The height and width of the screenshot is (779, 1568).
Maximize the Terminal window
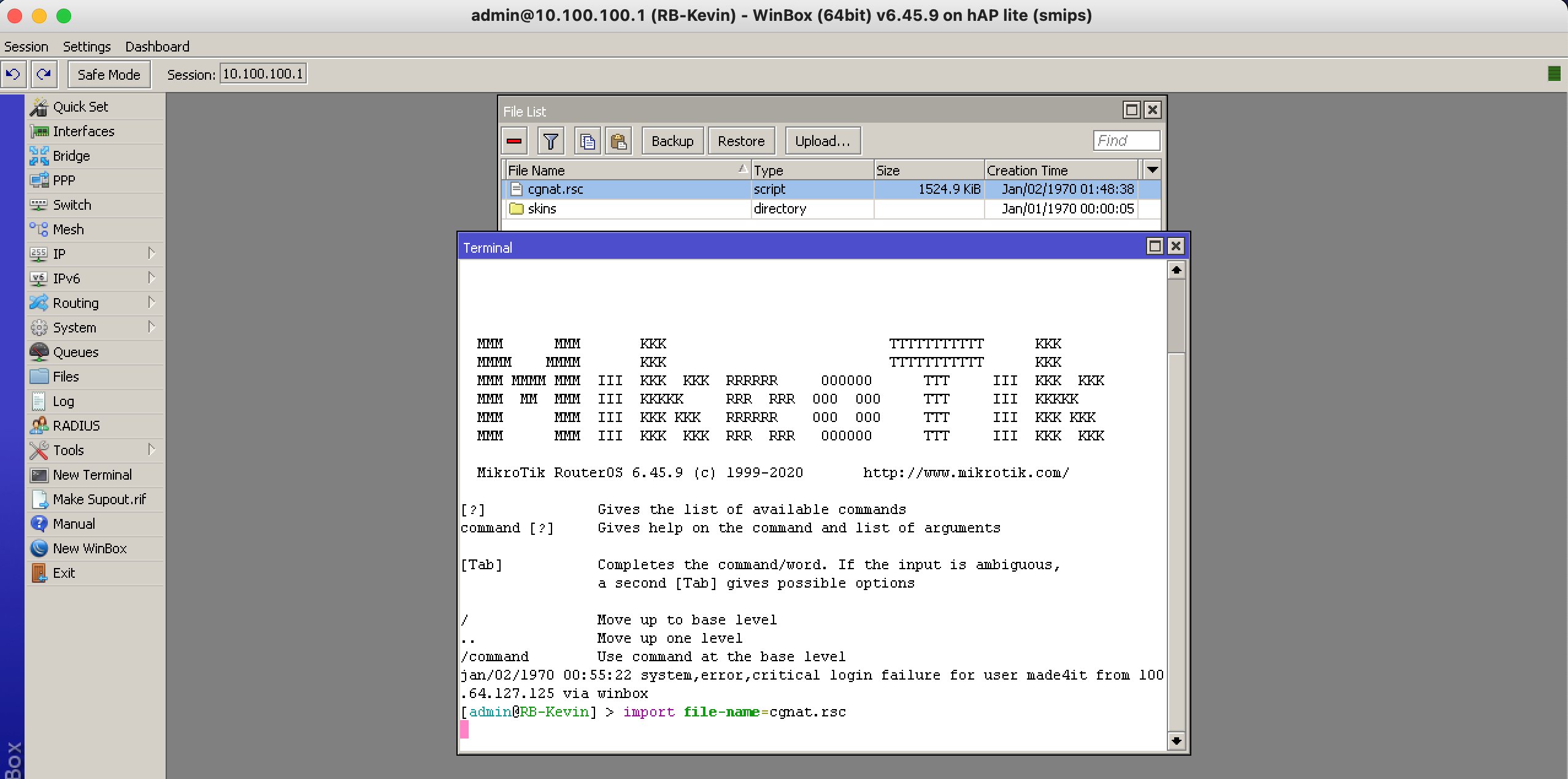(x=1155, y=246)
